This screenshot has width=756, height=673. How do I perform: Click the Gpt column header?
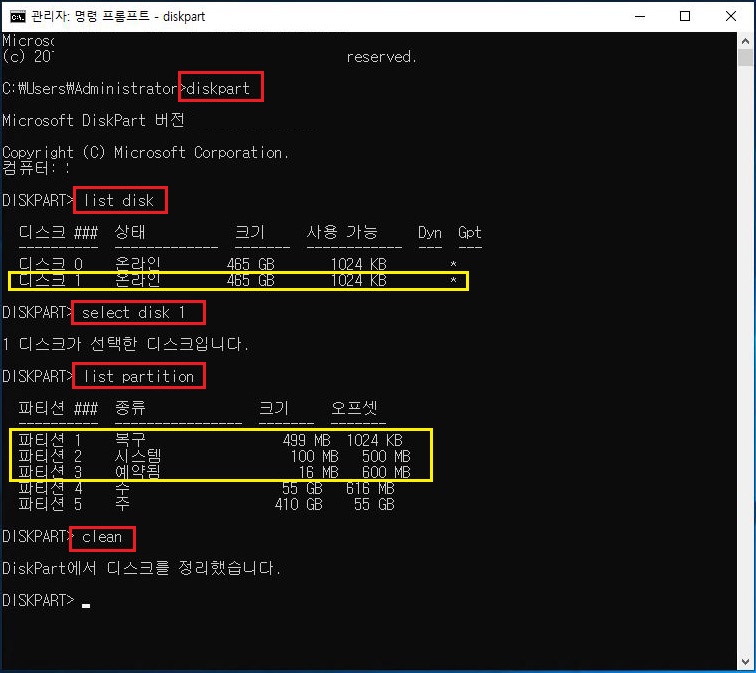coord(469,232)
